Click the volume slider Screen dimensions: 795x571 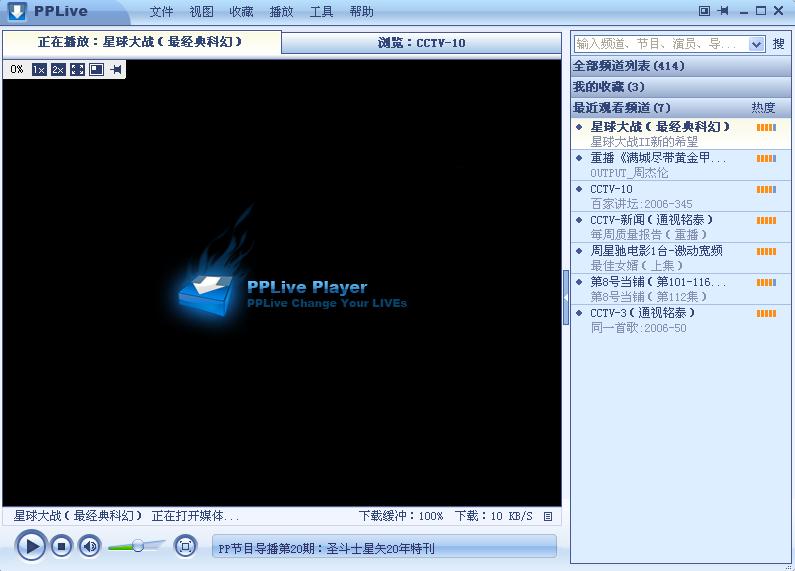pos(137,546)
